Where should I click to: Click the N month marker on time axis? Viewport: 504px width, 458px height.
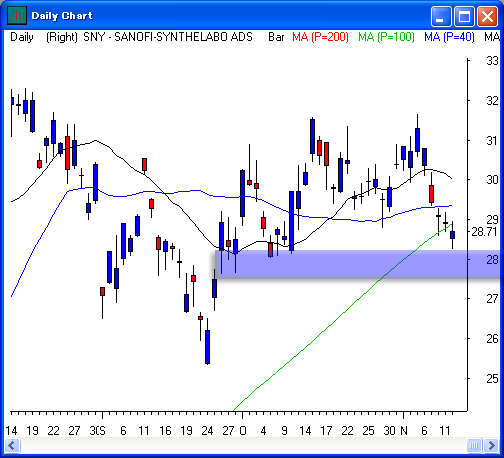pyautogui.click(x=404, y=431)
